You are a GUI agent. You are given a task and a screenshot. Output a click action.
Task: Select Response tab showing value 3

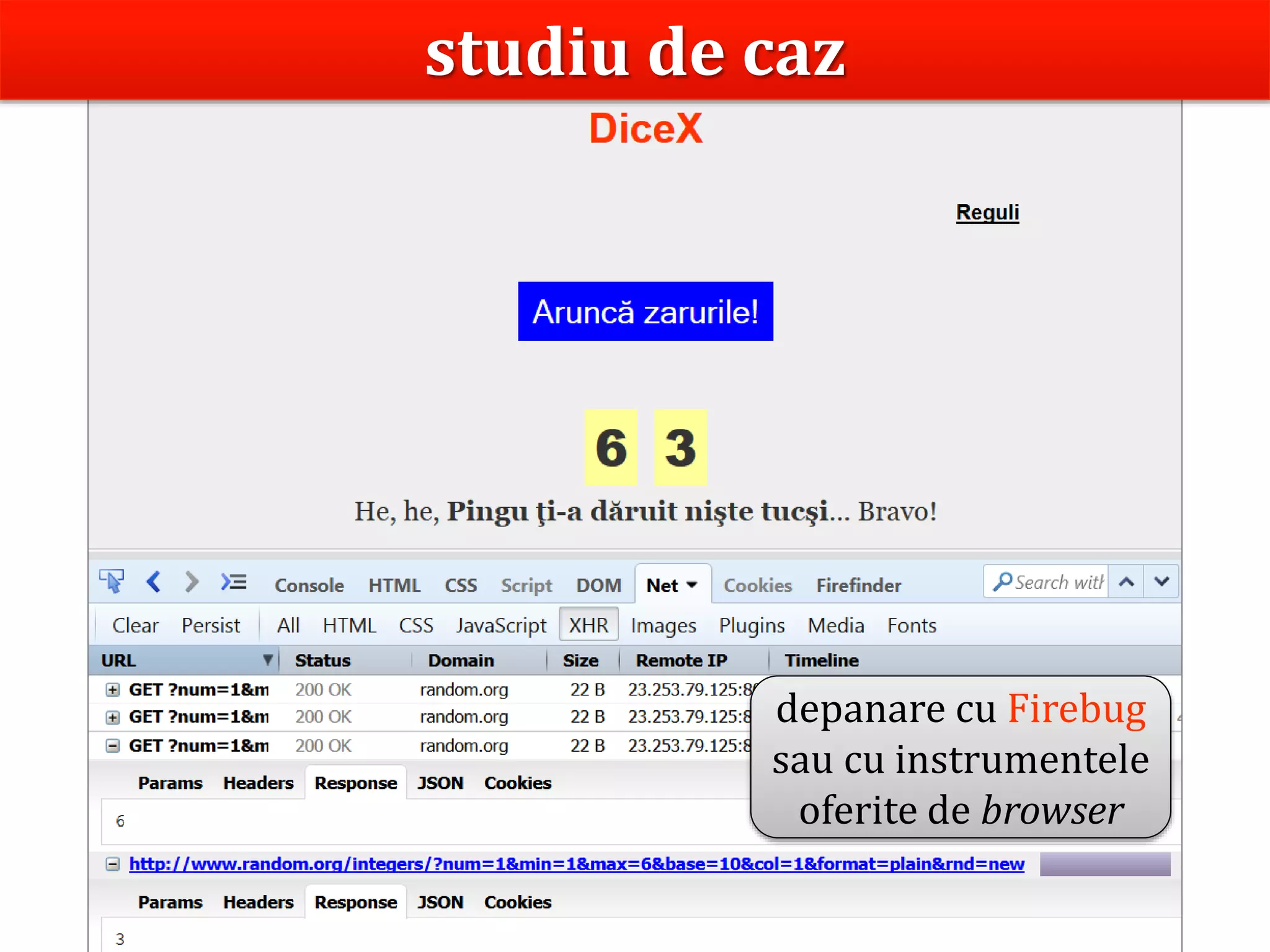point(356,902)
